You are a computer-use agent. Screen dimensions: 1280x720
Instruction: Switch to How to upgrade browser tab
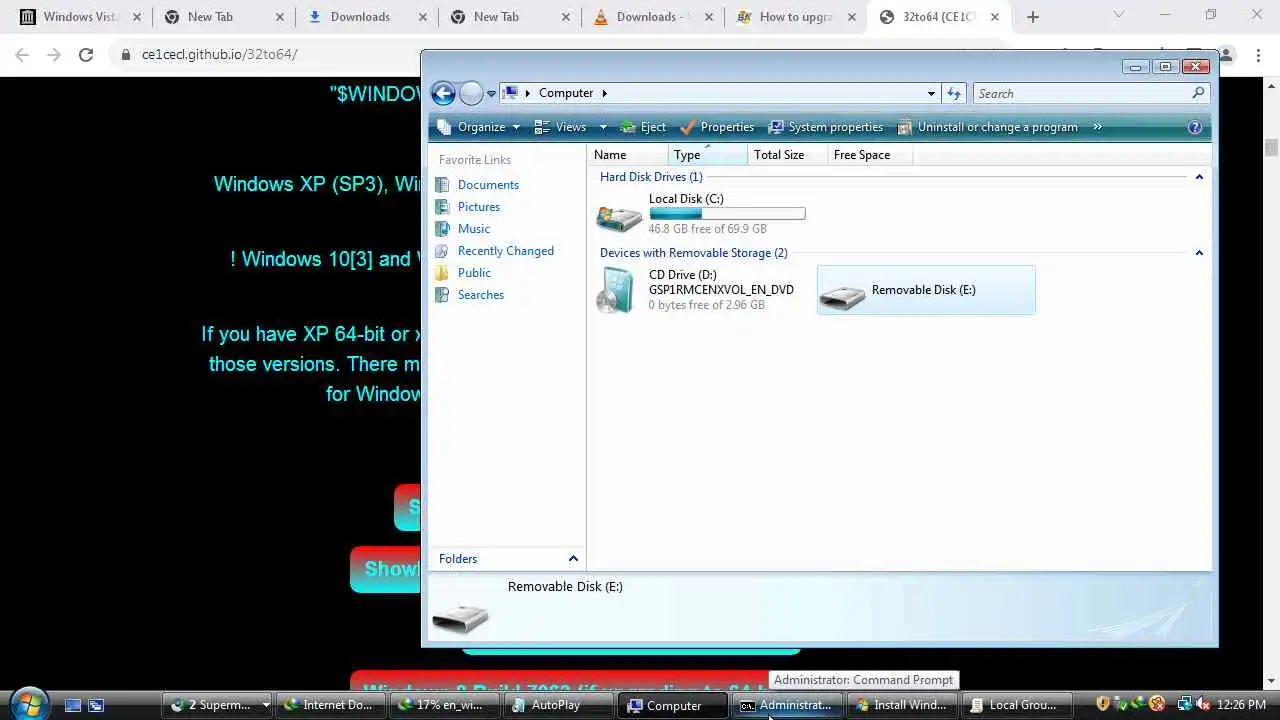(794, 17)
